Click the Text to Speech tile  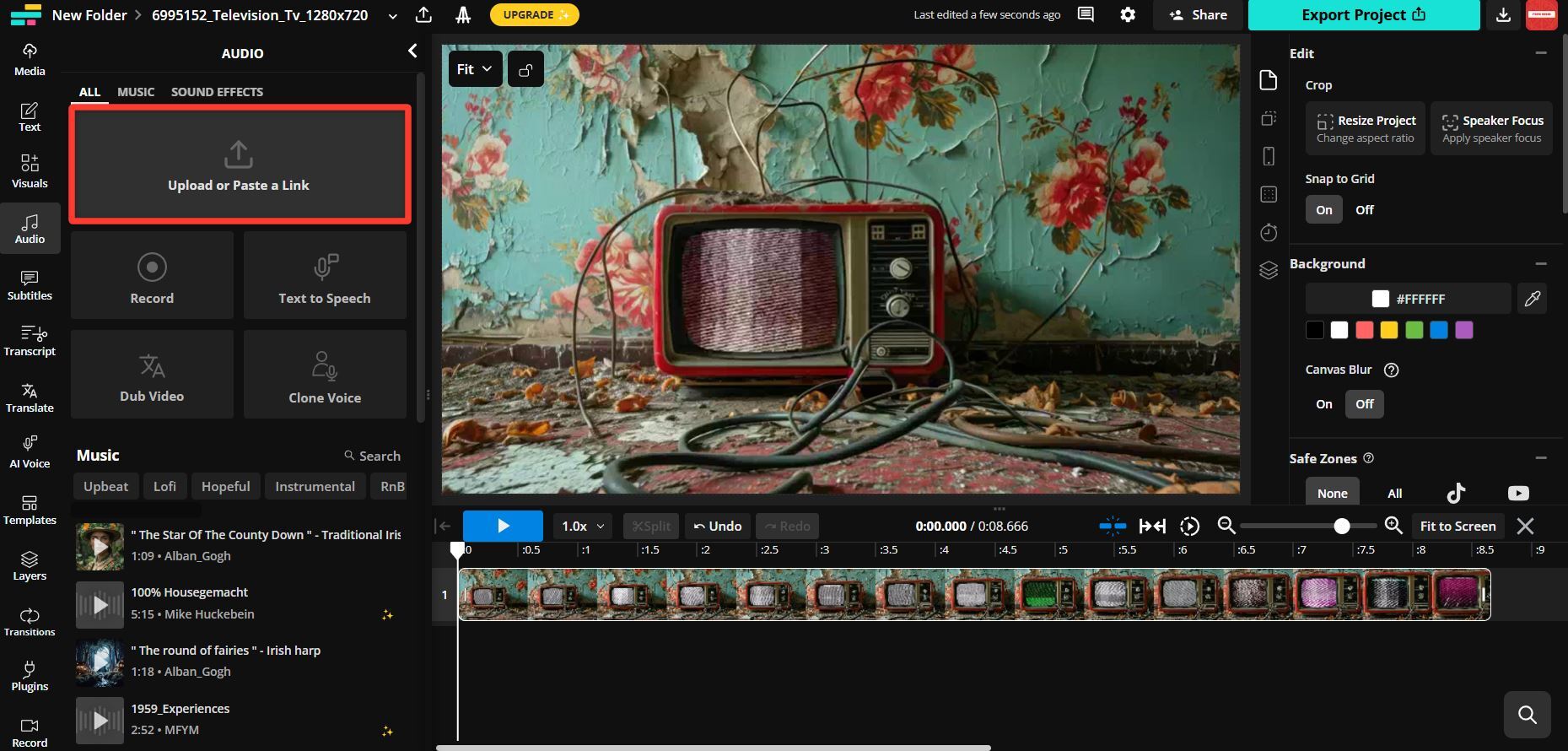pos(325,276)
